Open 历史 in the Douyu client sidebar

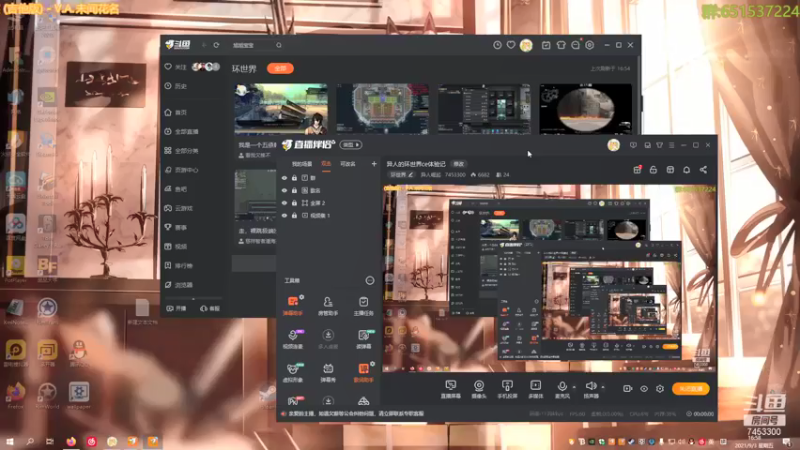click(176, 86)
